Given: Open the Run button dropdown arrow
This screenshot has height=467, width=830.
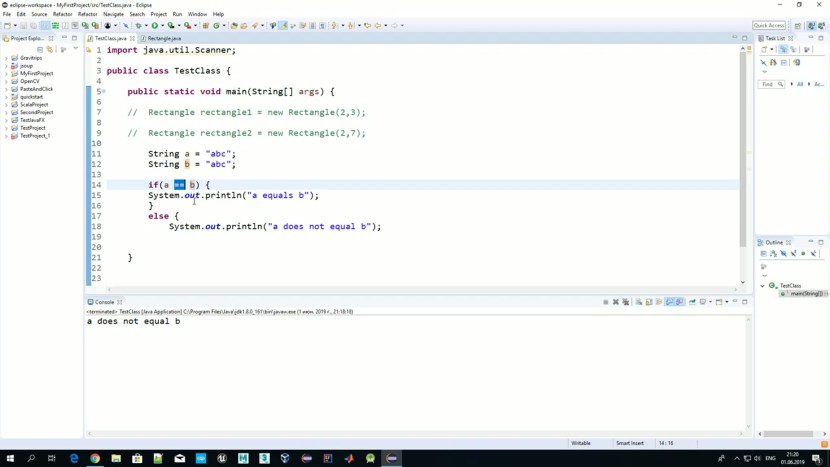Looking at the screenshot, I should coord(162,25).
